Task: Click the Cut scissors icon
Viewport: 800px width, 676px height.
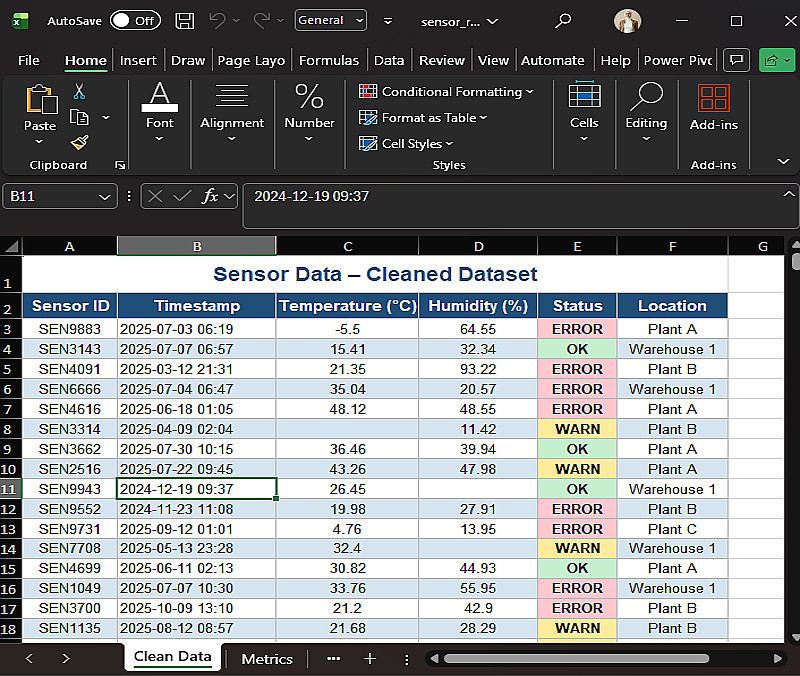Action: (80, 92)
